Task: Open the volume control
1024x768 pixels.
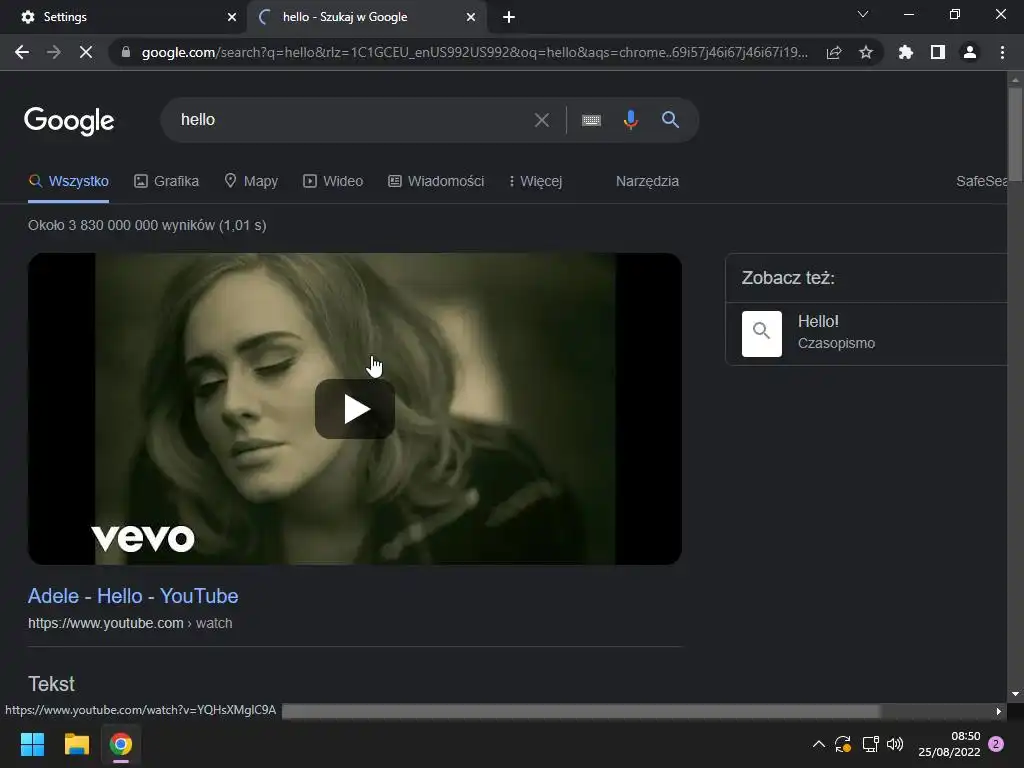Action: tap(895, 744)
